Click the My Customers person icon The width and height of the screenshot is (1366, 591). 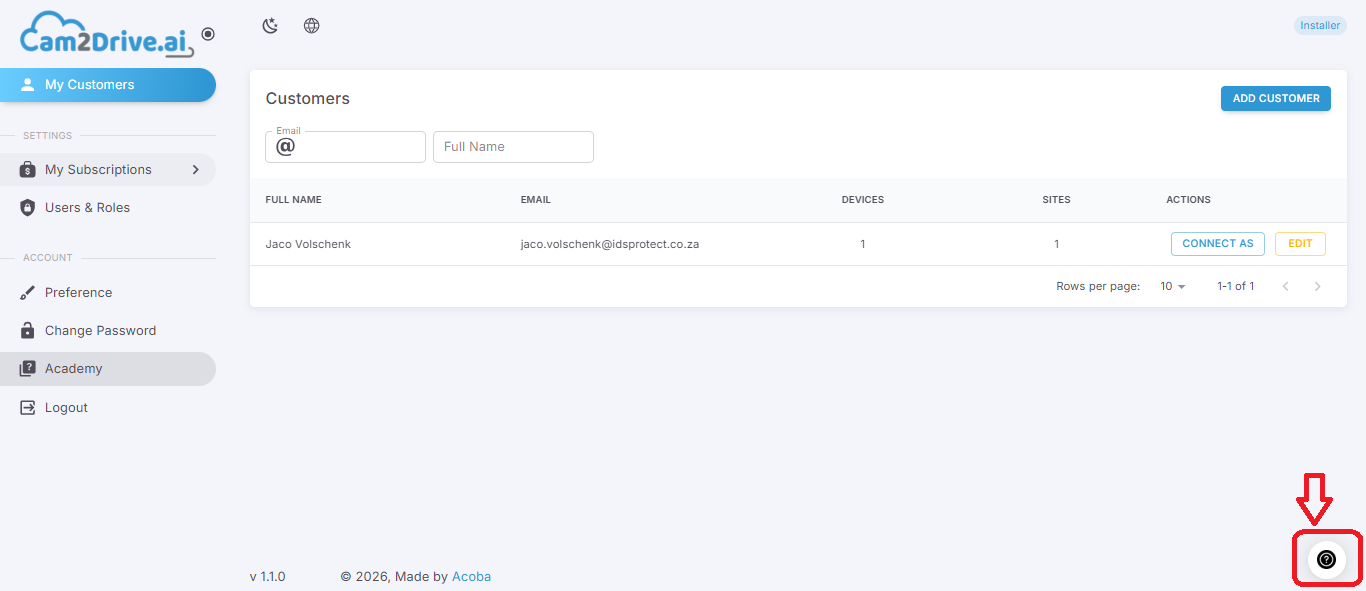point(28,85)
